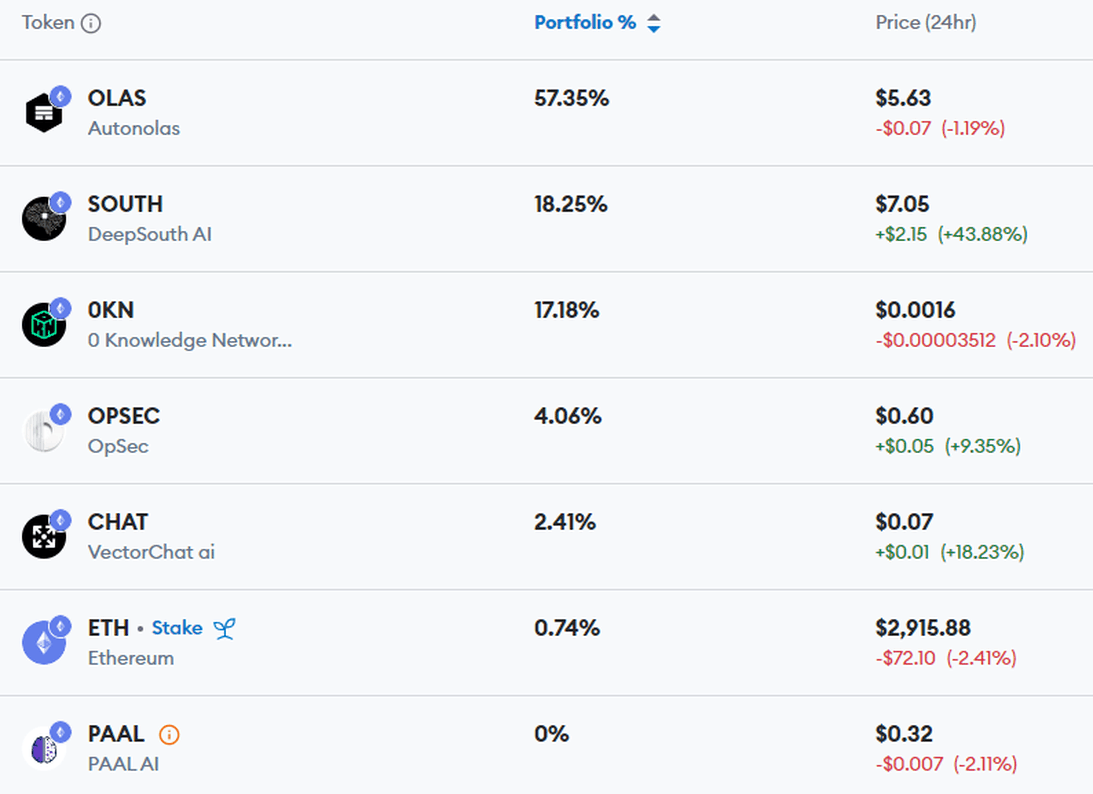Viewport: 1093px width, 794px height.
Task: Click the orange warning icon next to PAAL
Action: pyautogui.click(x=169, y=735)
